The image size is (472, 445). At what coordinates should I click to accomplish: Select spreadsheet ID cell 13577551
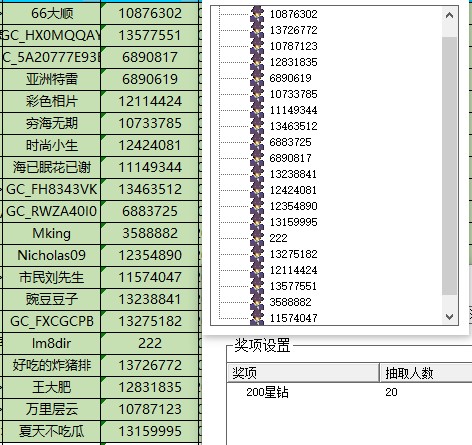[x=150, y=35]
